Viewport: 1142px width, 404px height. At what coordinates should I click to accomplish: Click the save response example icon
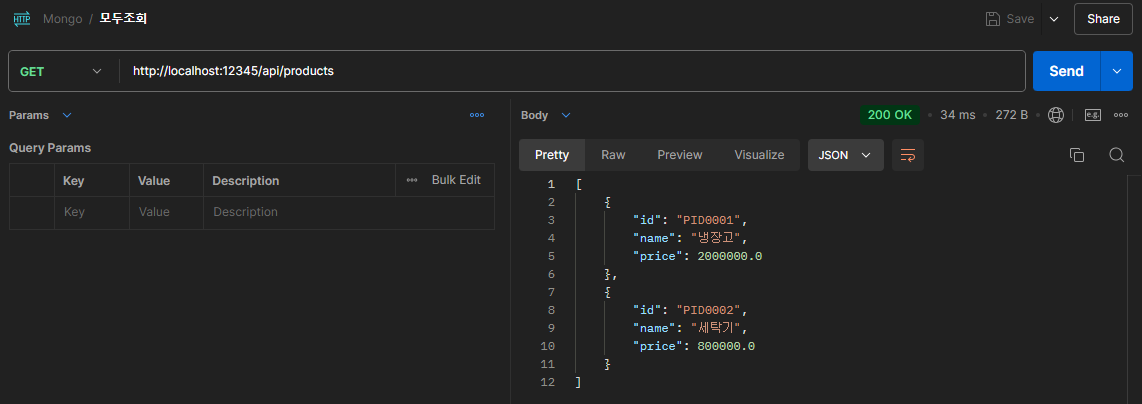coord(1092,115)
